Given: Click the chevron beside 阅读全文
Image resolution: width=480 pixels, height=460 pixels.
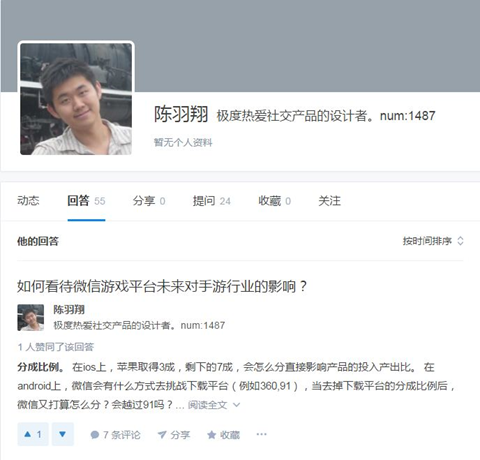Looking at the screenshot, I should 236,405.
